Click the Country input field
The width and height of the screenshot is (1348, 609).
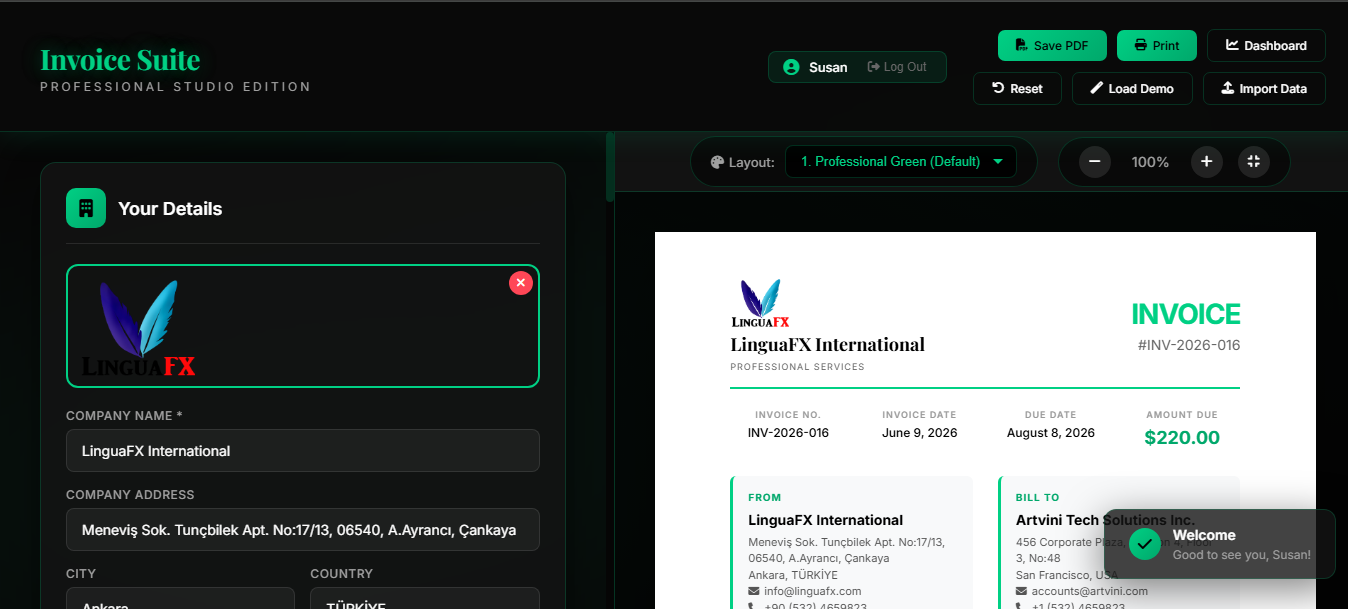(x=425, y=598)
